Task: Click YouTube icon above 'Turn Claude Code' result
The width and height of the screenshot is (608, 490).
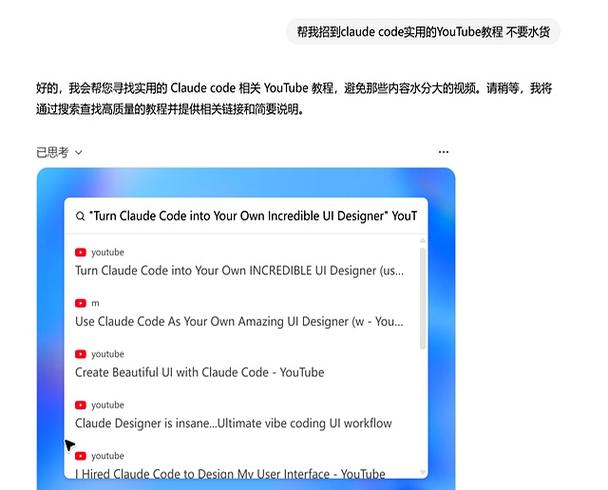Action: [80, 252]
